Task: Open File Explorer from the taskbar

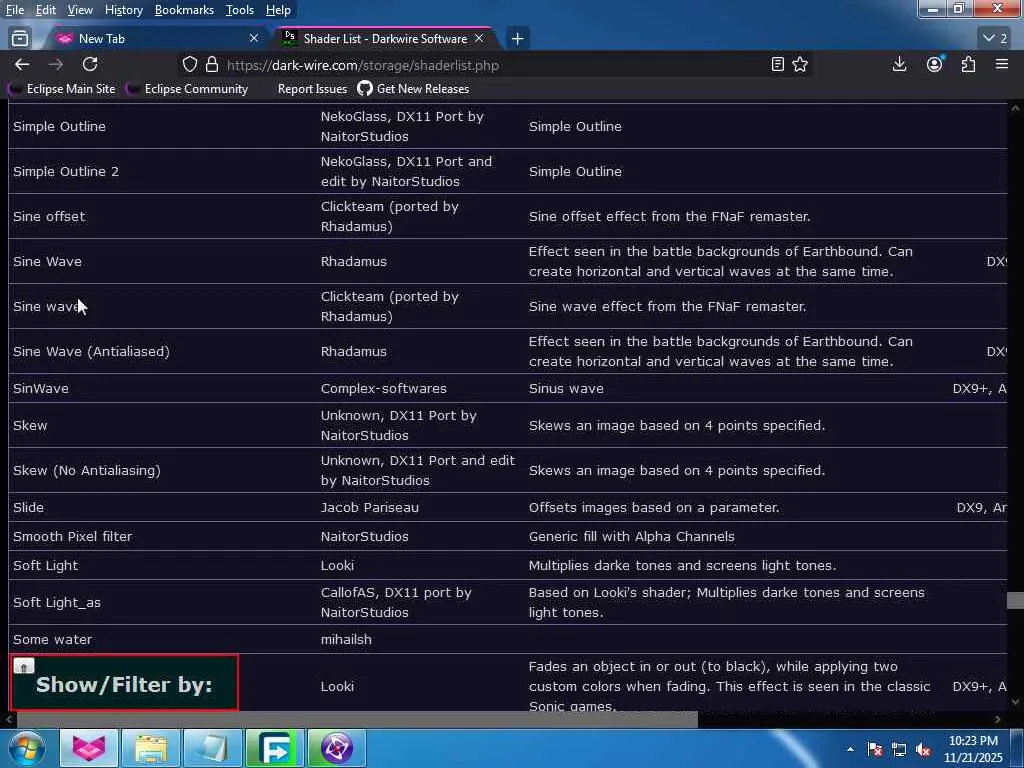Action: (151, 748)
